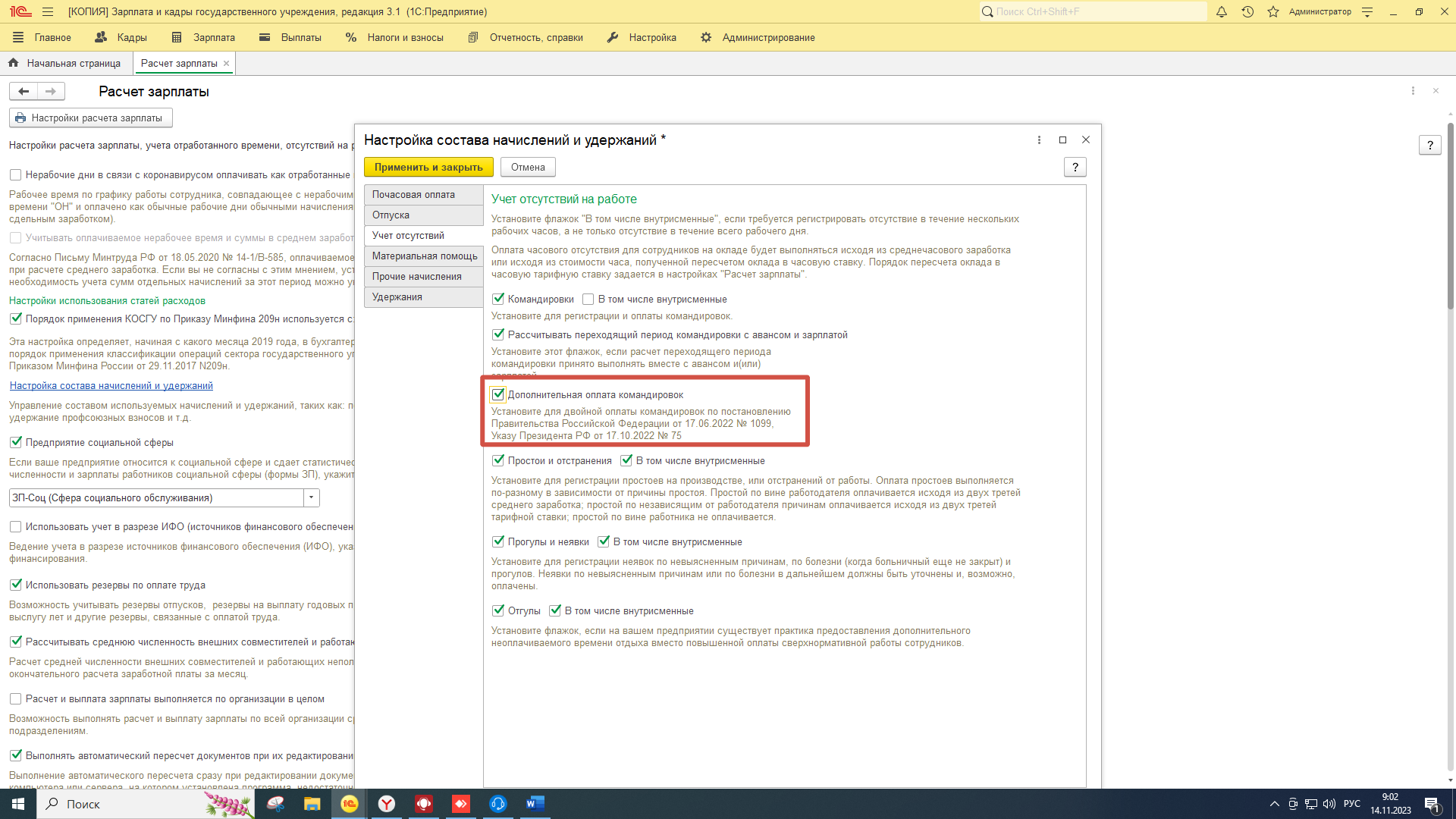The width and height of the screenshot is (1456, 819).
Task: Open the notification center icon in the taskbar
Action: pyautogui.click(x=1432, y=804)
